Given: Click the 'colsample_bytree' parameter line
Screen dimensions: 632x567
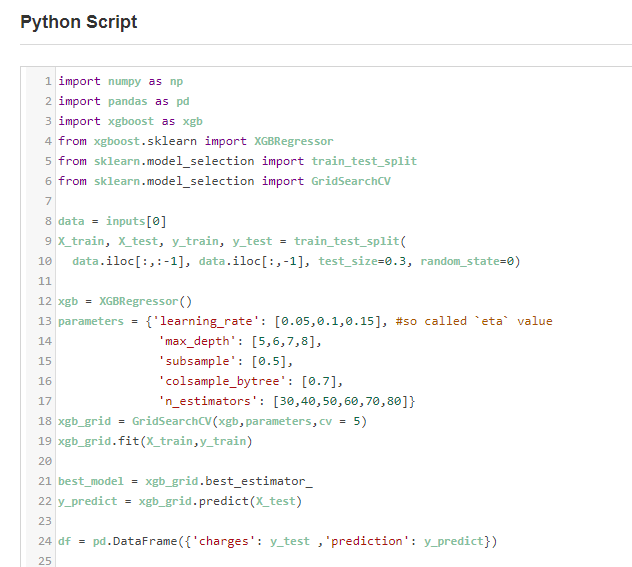Looking at the screenshot, I should click(251, 381).
